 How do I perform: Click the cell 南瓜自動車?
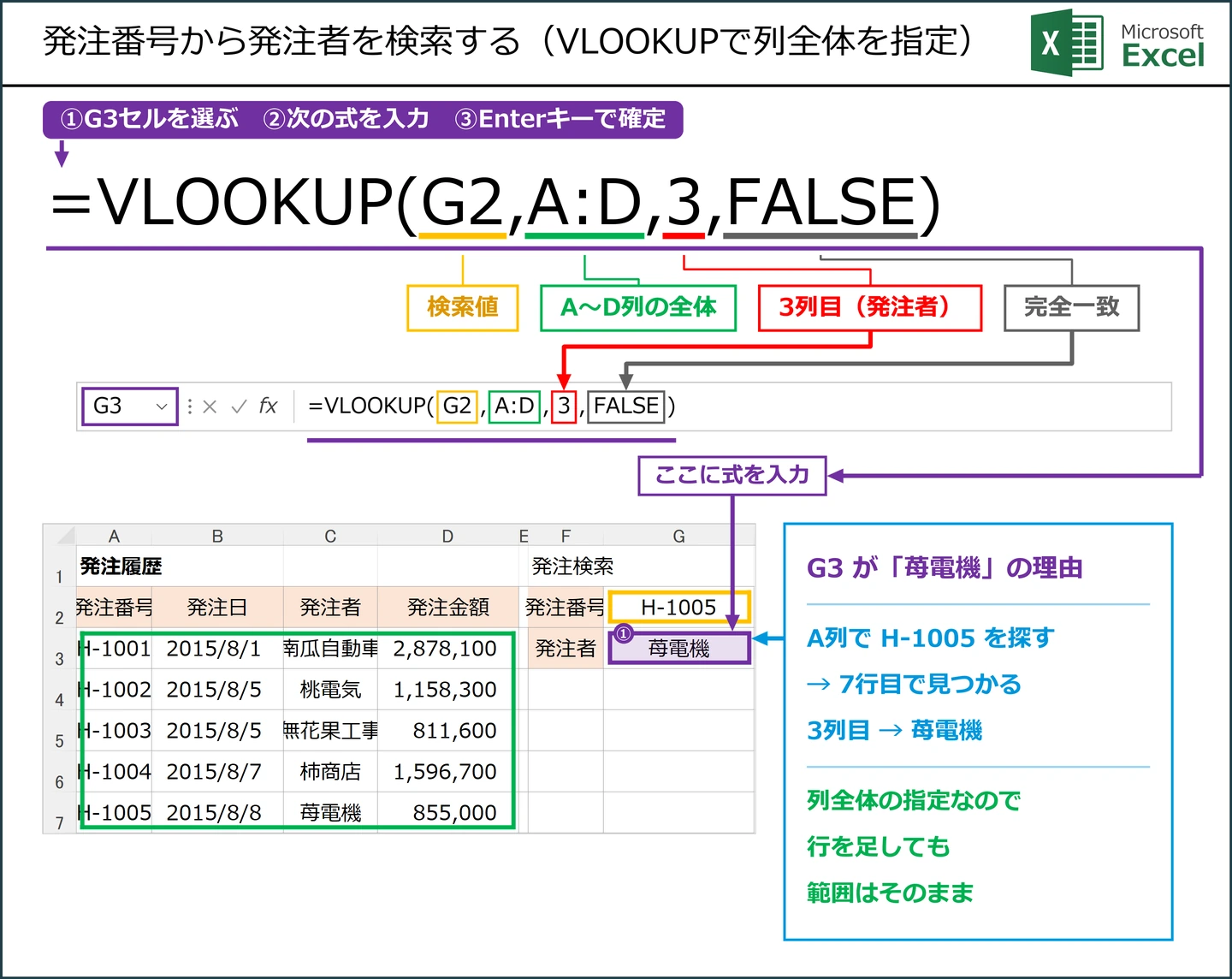[x=330, y=649]
